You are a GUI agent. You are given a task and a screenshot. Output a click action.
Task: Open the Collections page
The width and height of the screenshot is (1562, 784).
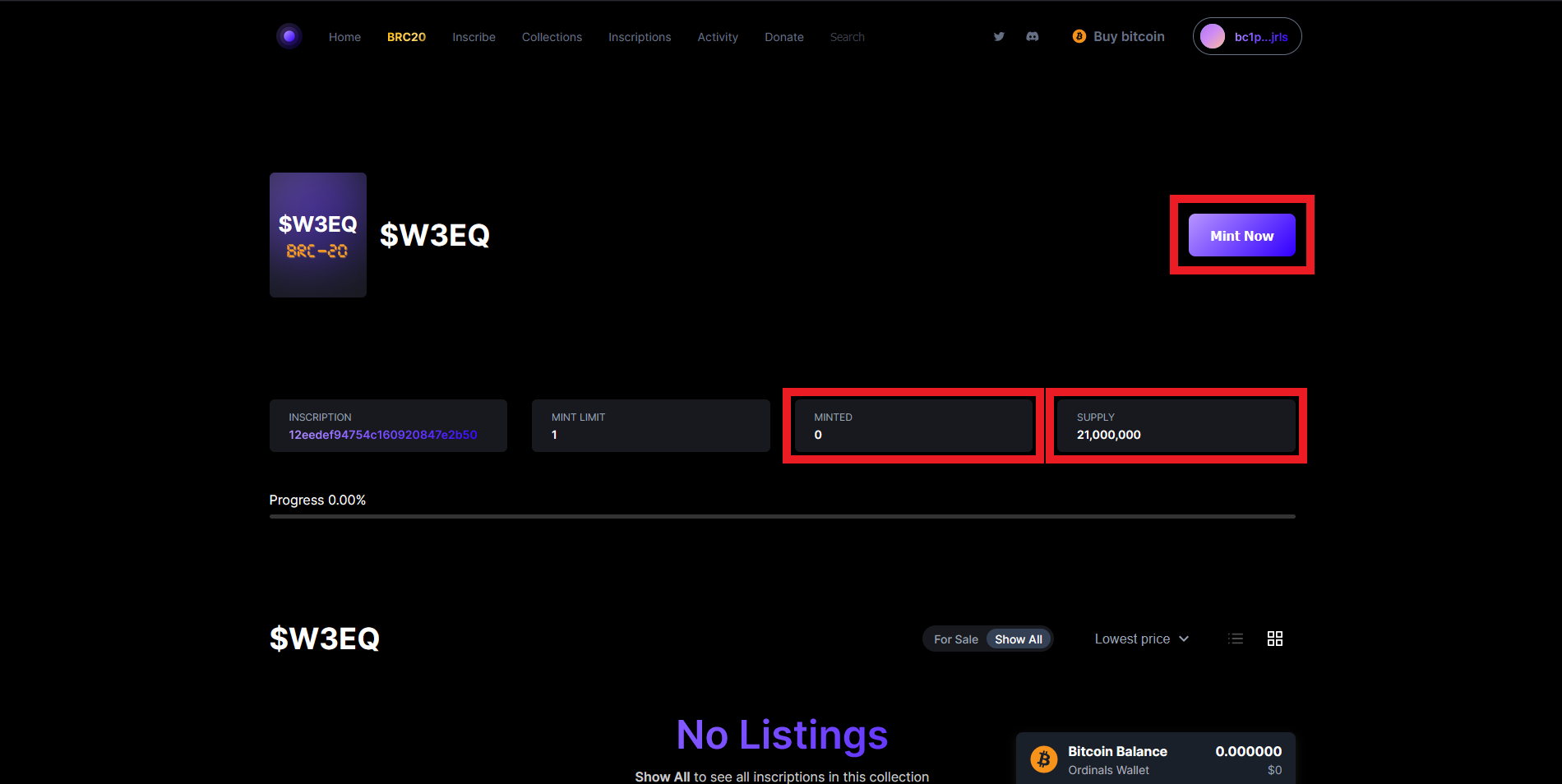coord(552,37)
